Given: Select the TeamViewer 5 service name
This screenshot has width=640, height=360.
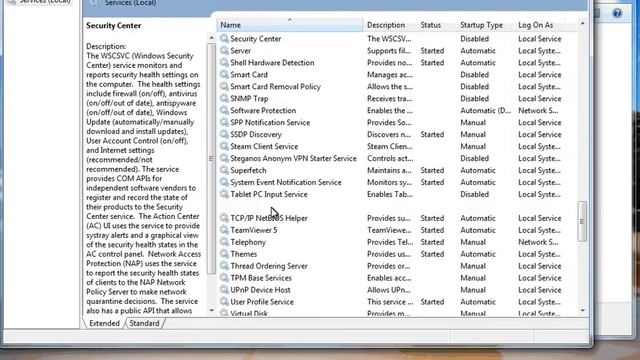Looking at the screenshot, I should 253,230.
